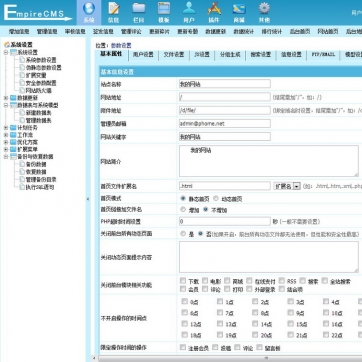Click the 扩展菜单 folder icon in tree
Viewport: 362px width, 362px height.
(x=13, y=149)
